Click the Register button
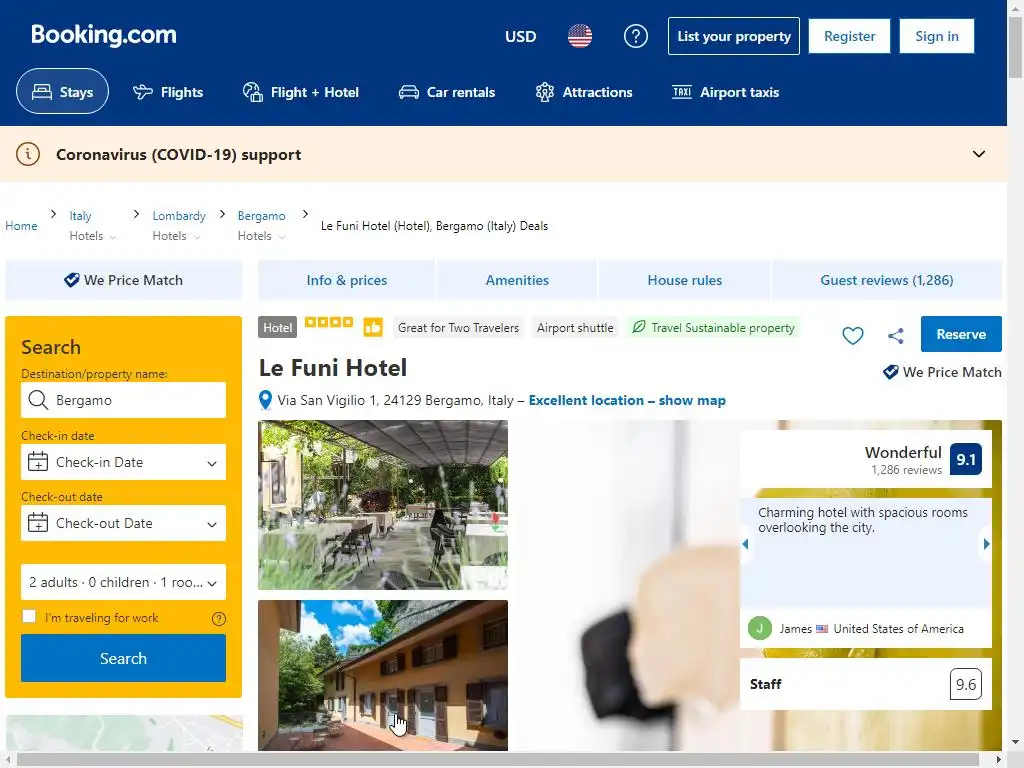This screenshot has width=1024, height=768. [x=849, y=36]
